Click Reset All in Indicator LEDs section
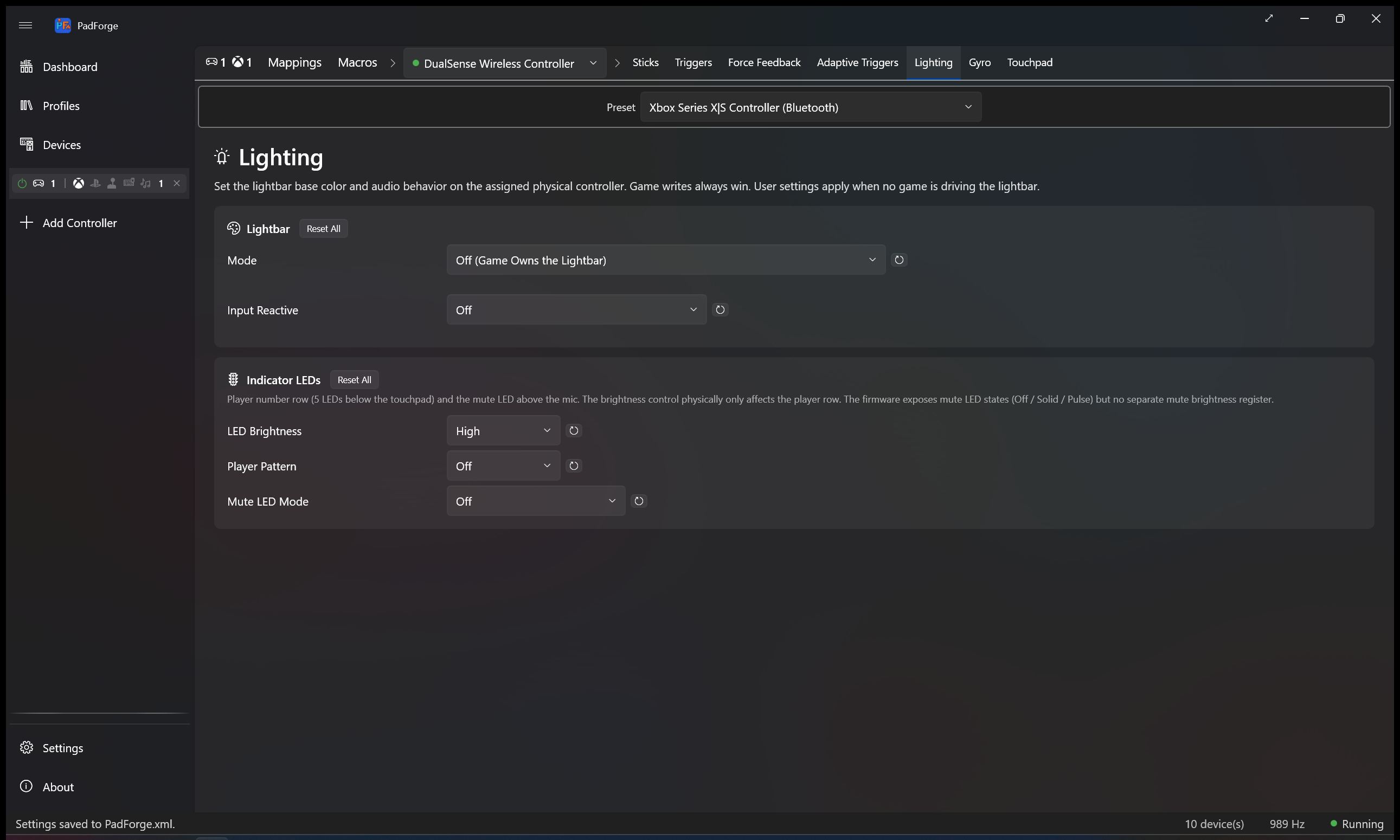Viewport: 1400px width, 840px height. click(x=355, y=379)
